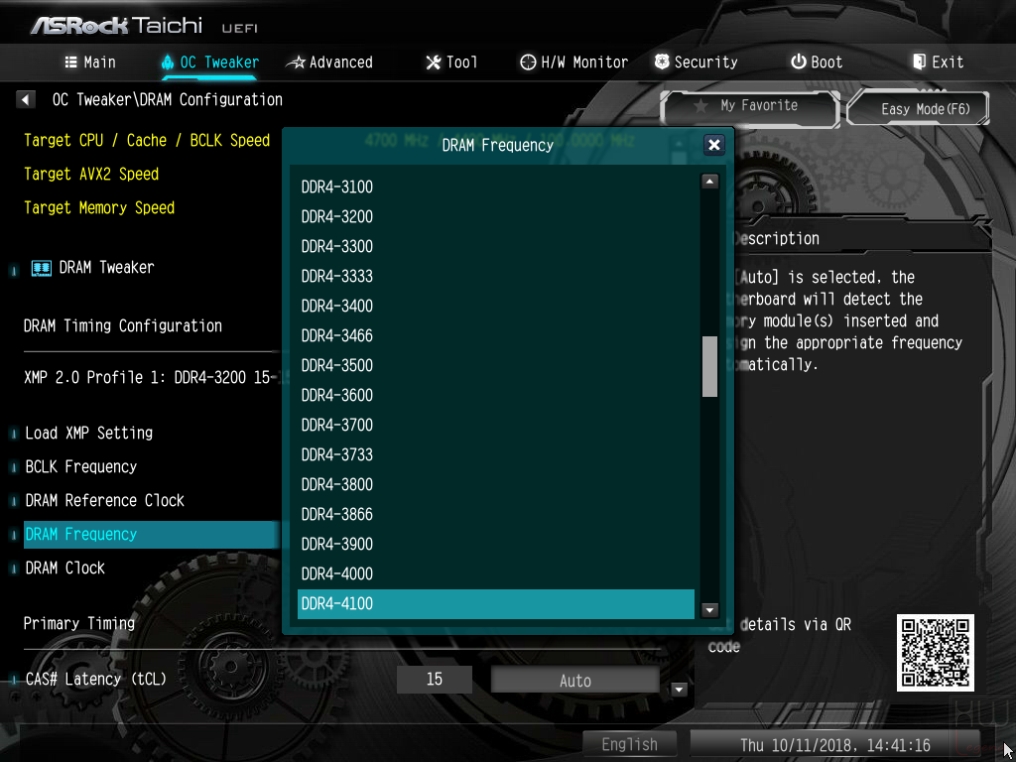The height and width of the screenshot is (762, 1016).
Task: Go to the Tool tab
Action: [452, 62]
